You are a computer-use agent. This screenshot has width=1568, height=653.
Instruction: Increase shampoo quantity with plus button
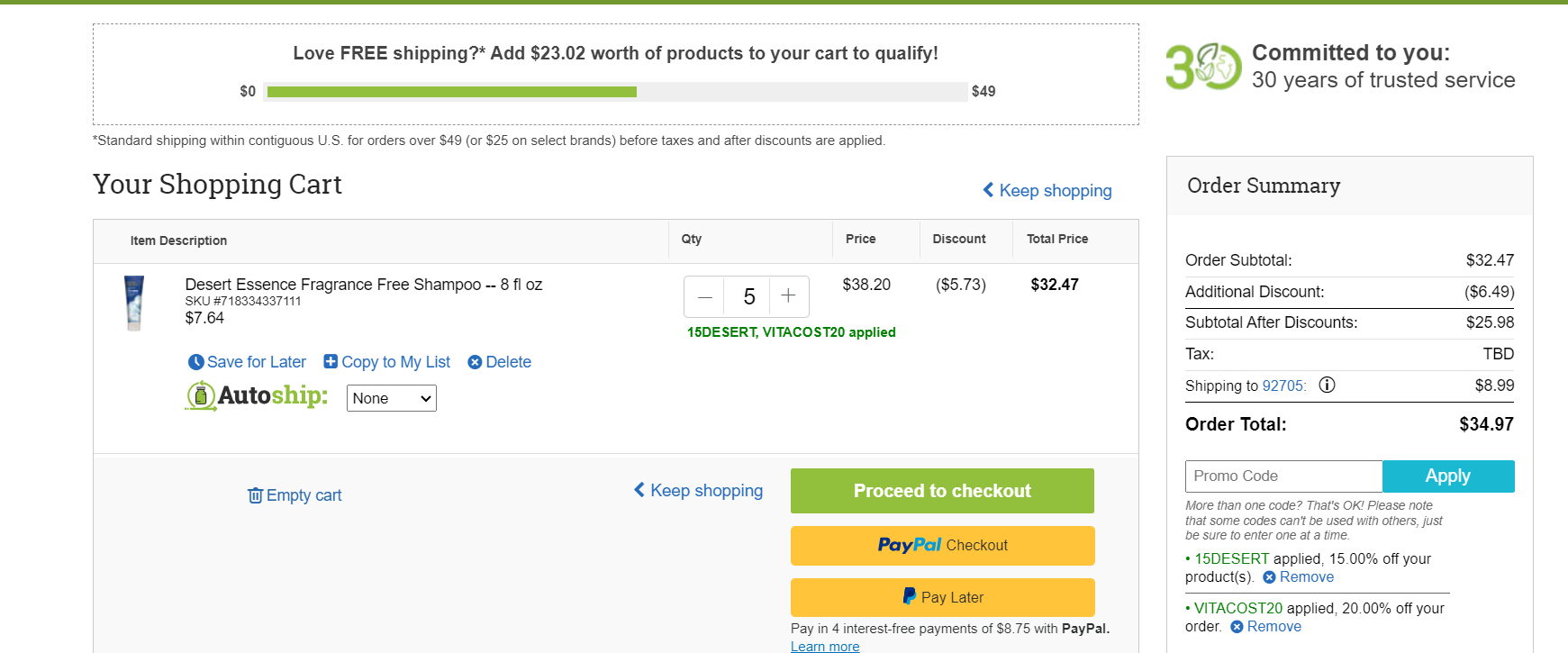point(788,296)
